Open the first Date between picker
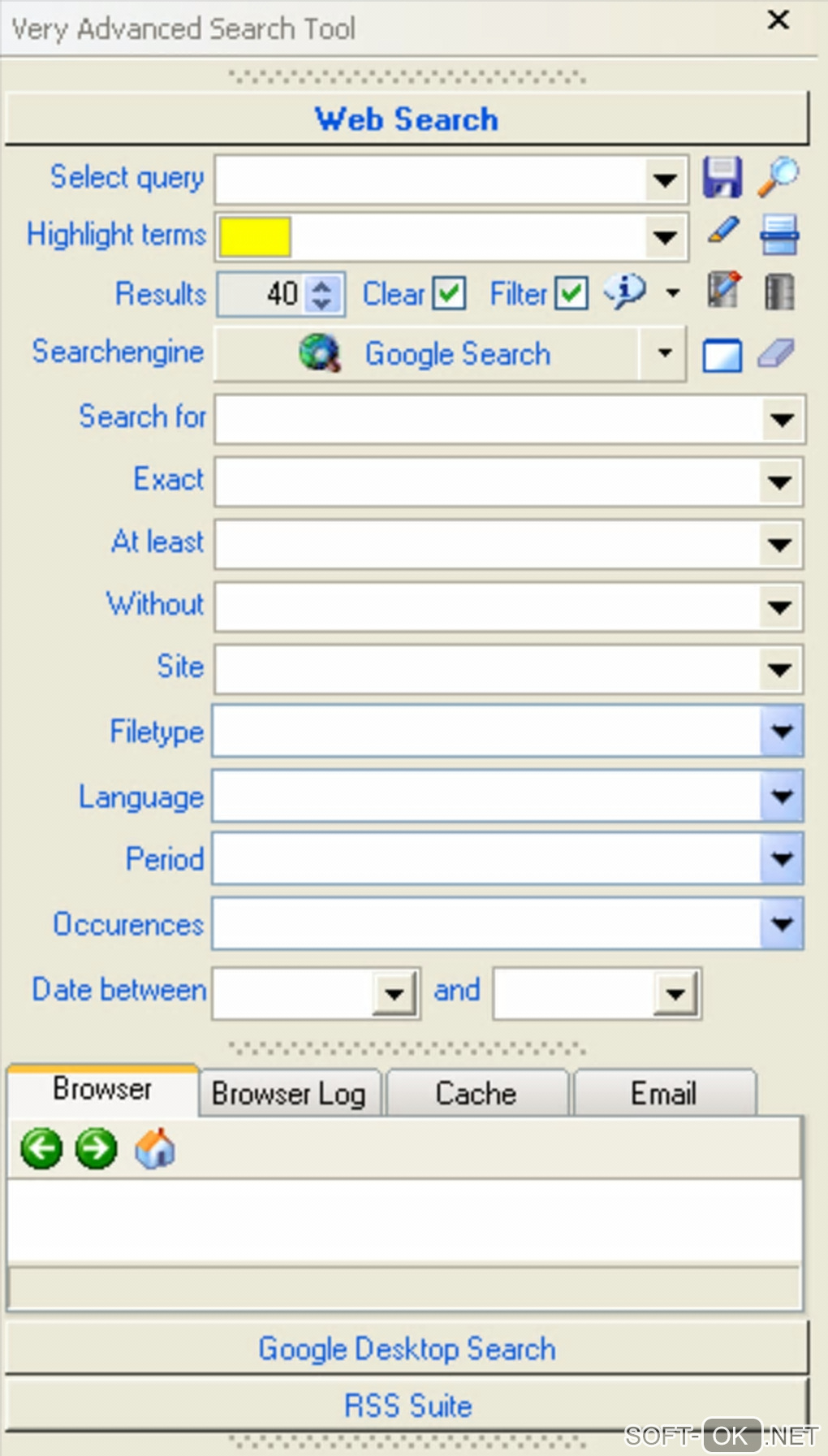 click(x=395, y=993)
